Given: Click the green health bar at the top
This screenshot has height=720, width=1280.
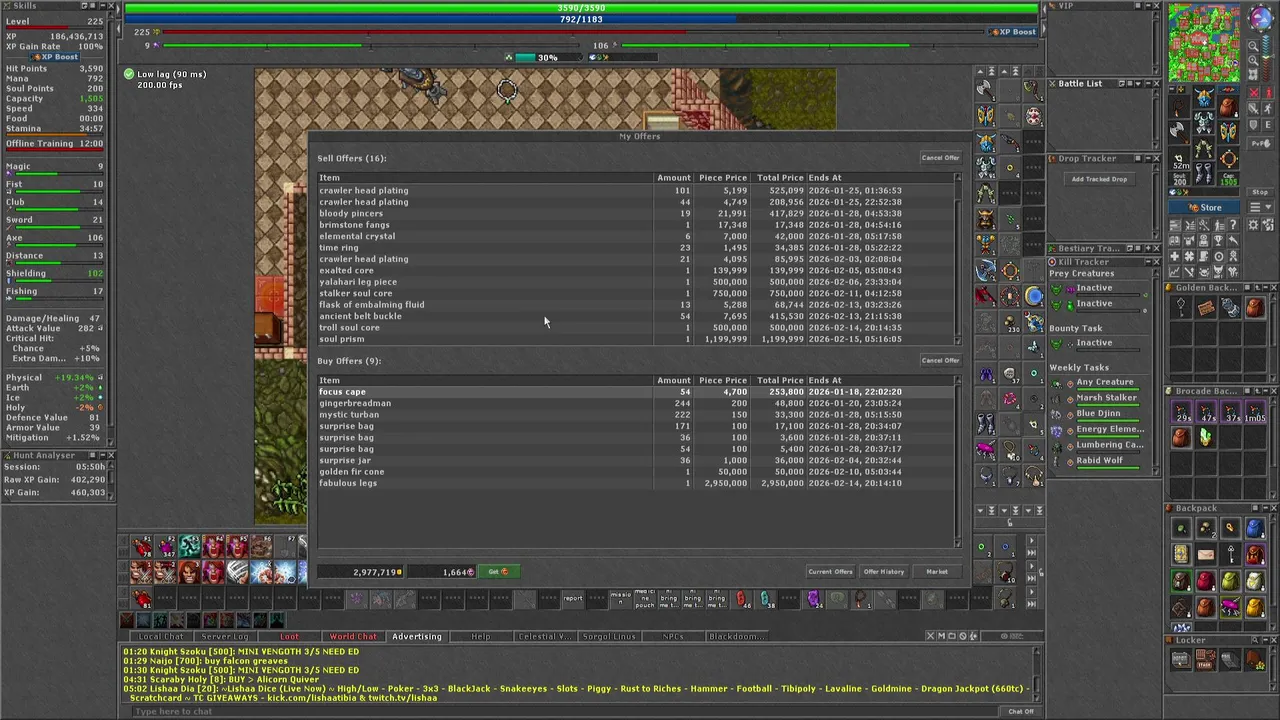Looking at the screenshot, I should [x=581, y=8].
